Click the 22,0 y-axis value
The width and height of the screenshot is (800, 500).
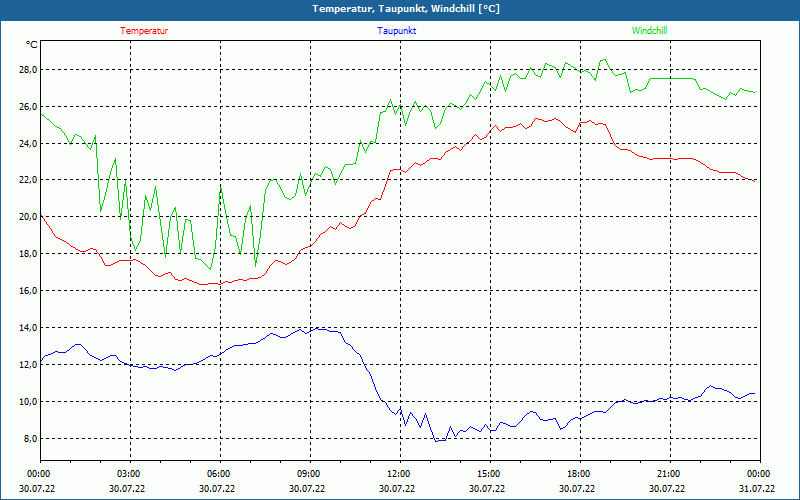click(28, 180)
